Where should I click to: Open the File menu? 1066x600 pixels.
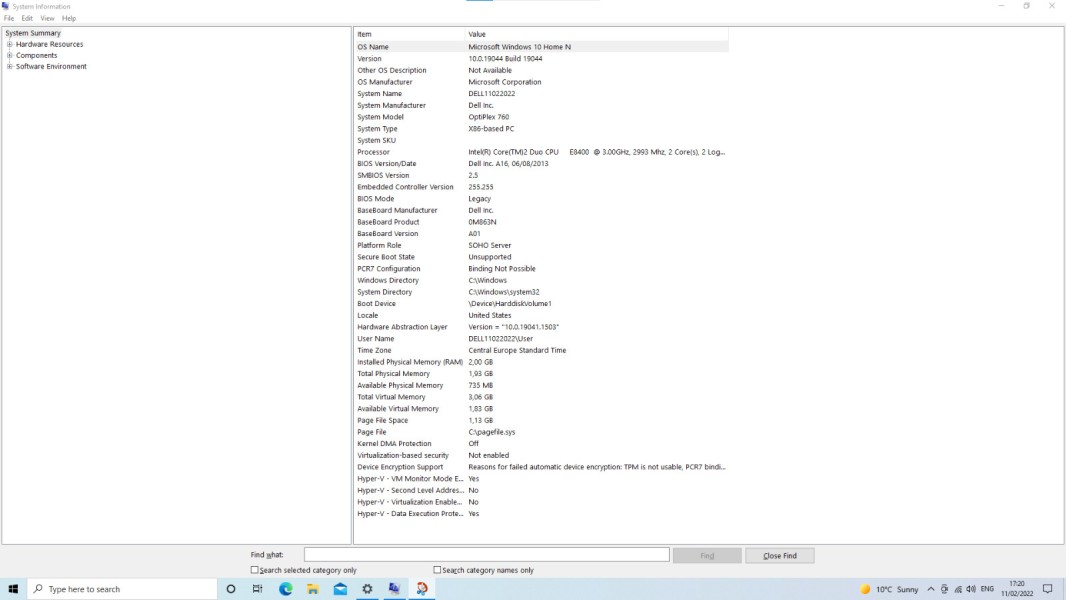pyautogui.click(x=8, y=17)
